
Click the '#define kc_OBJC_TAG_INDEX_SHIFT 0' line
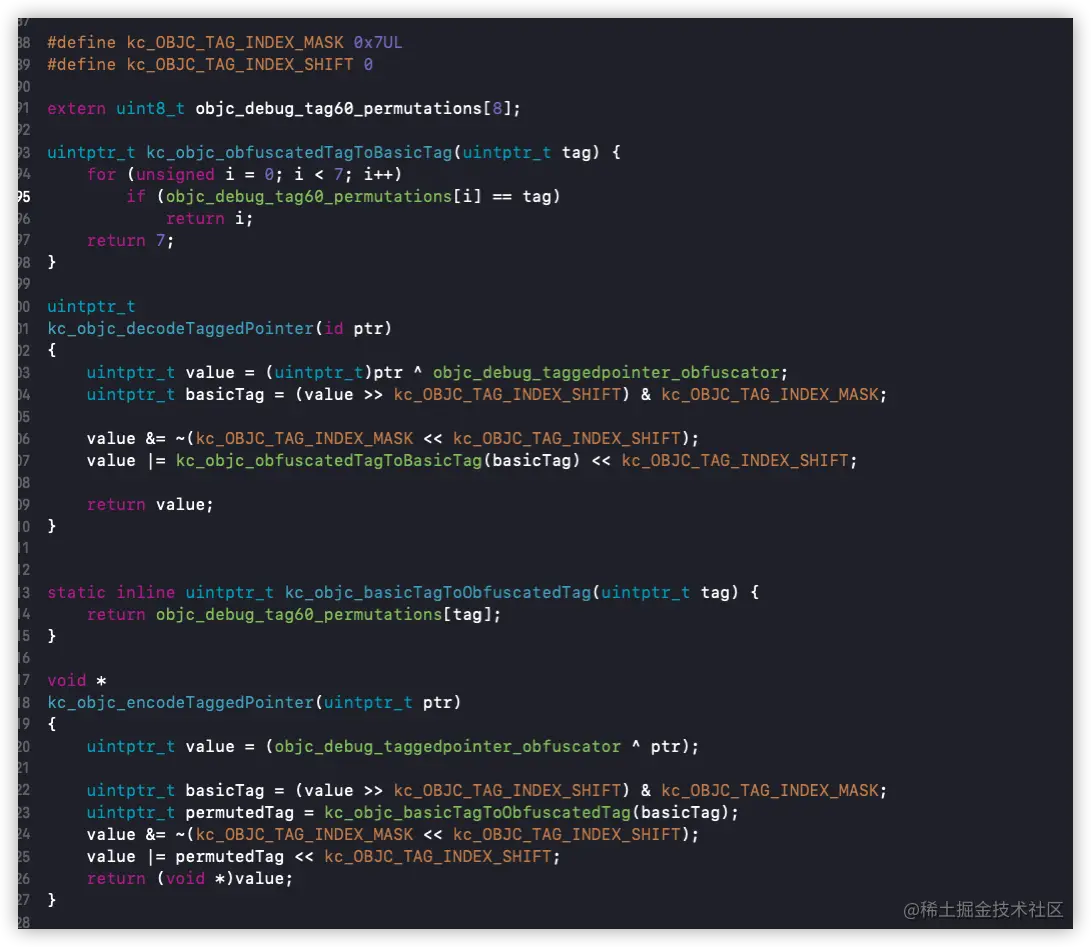(209, 65)
